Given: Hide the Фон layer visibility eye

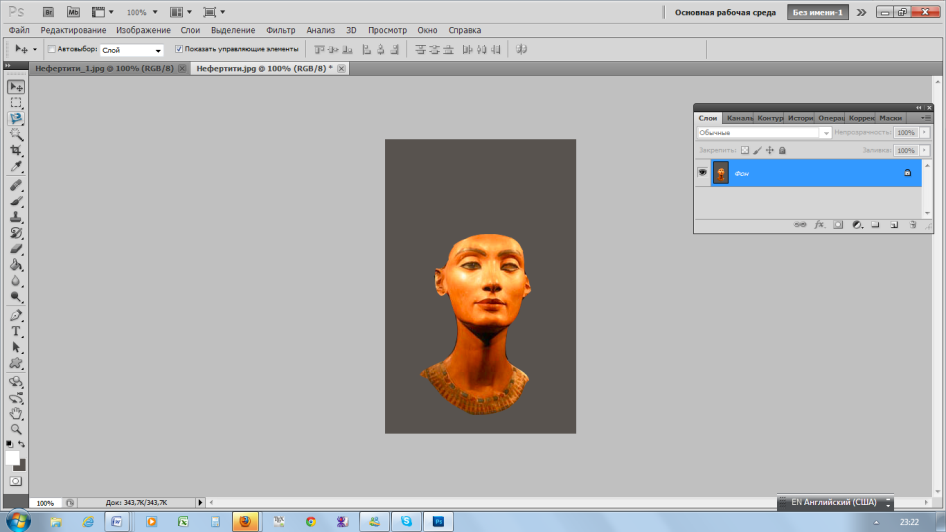Looking at the screenshot, I should point(702,173).
